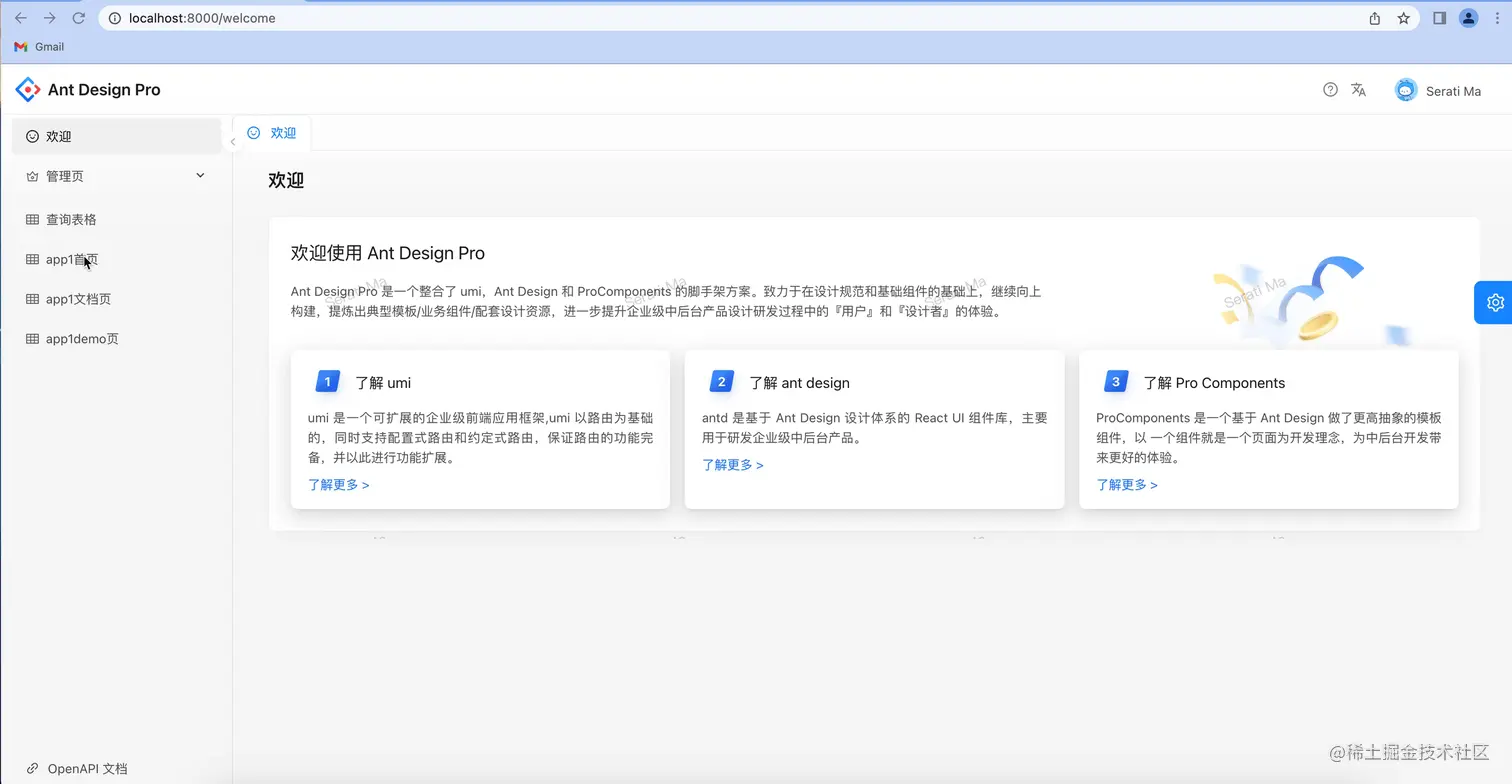Click 了解更多 on the Pro Components card

(x=1127, y=485)
